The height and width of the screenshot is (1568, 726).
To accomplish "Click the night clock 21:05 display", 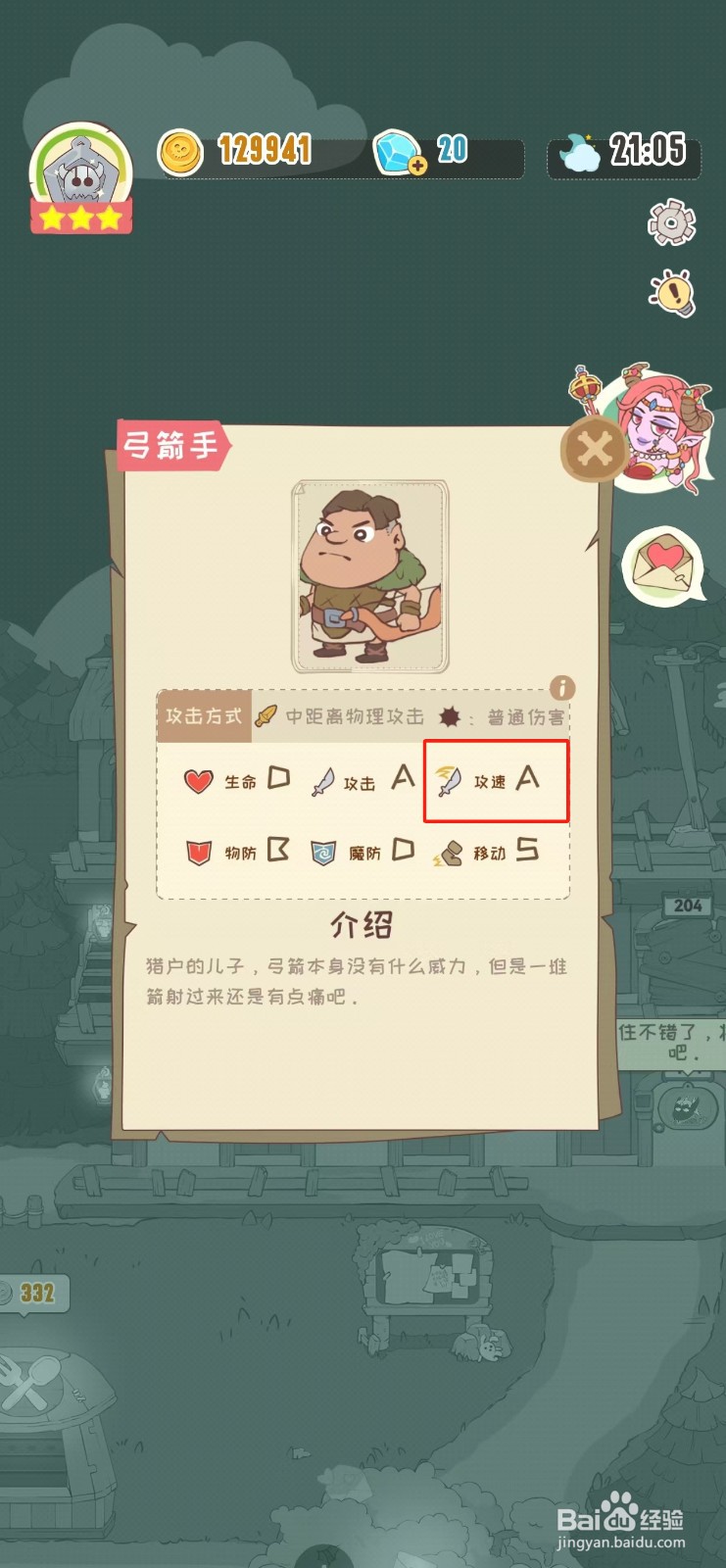I will click(x=624, y=153).
